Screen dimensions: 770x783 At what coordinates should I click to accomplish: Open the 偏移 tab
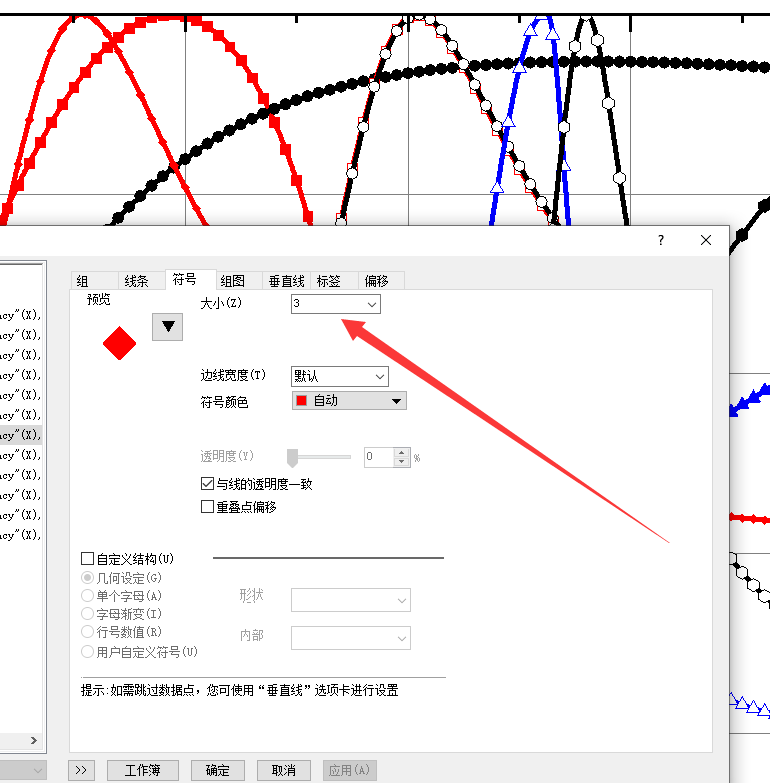point(382,281)
